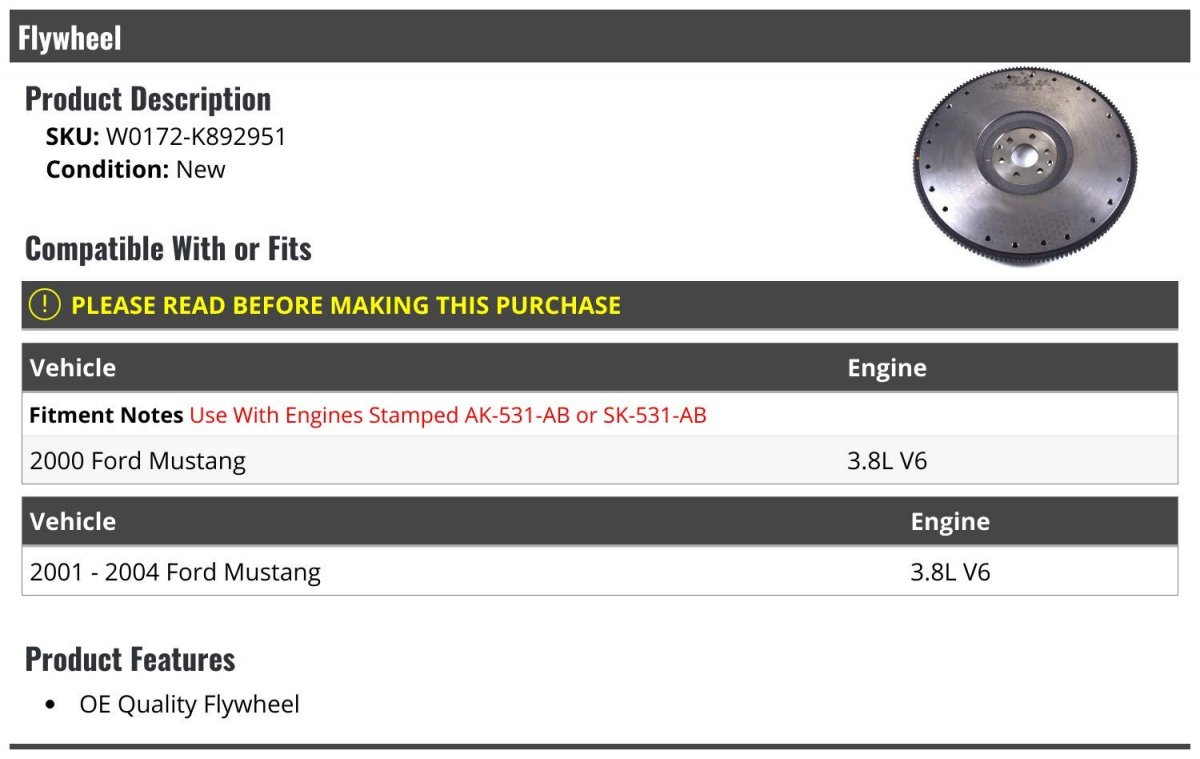Click the "Compatible With or Fits" heading

[168, 249]
